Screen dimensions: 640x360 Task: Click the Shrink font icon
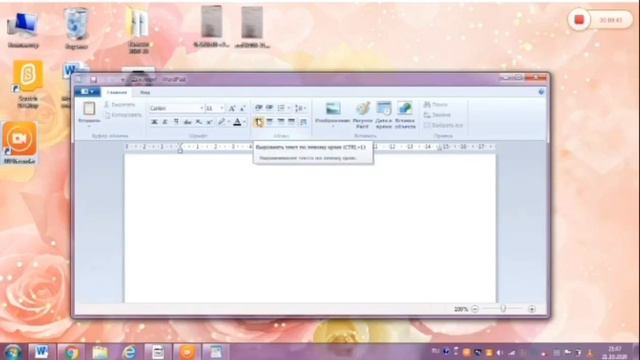pyautogui.click(x=242, y=108)
